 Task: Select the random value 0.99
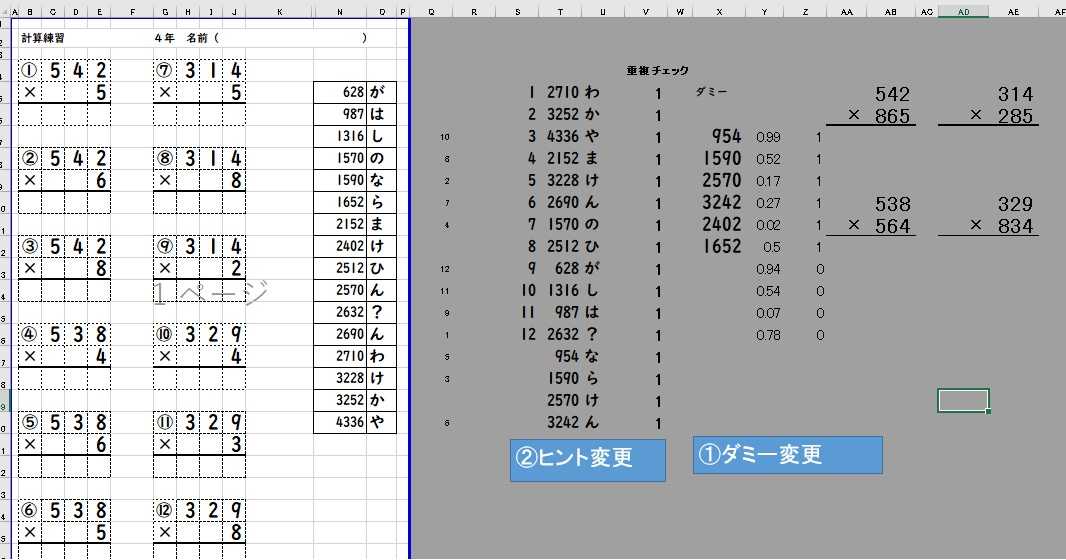coord(768,137)
